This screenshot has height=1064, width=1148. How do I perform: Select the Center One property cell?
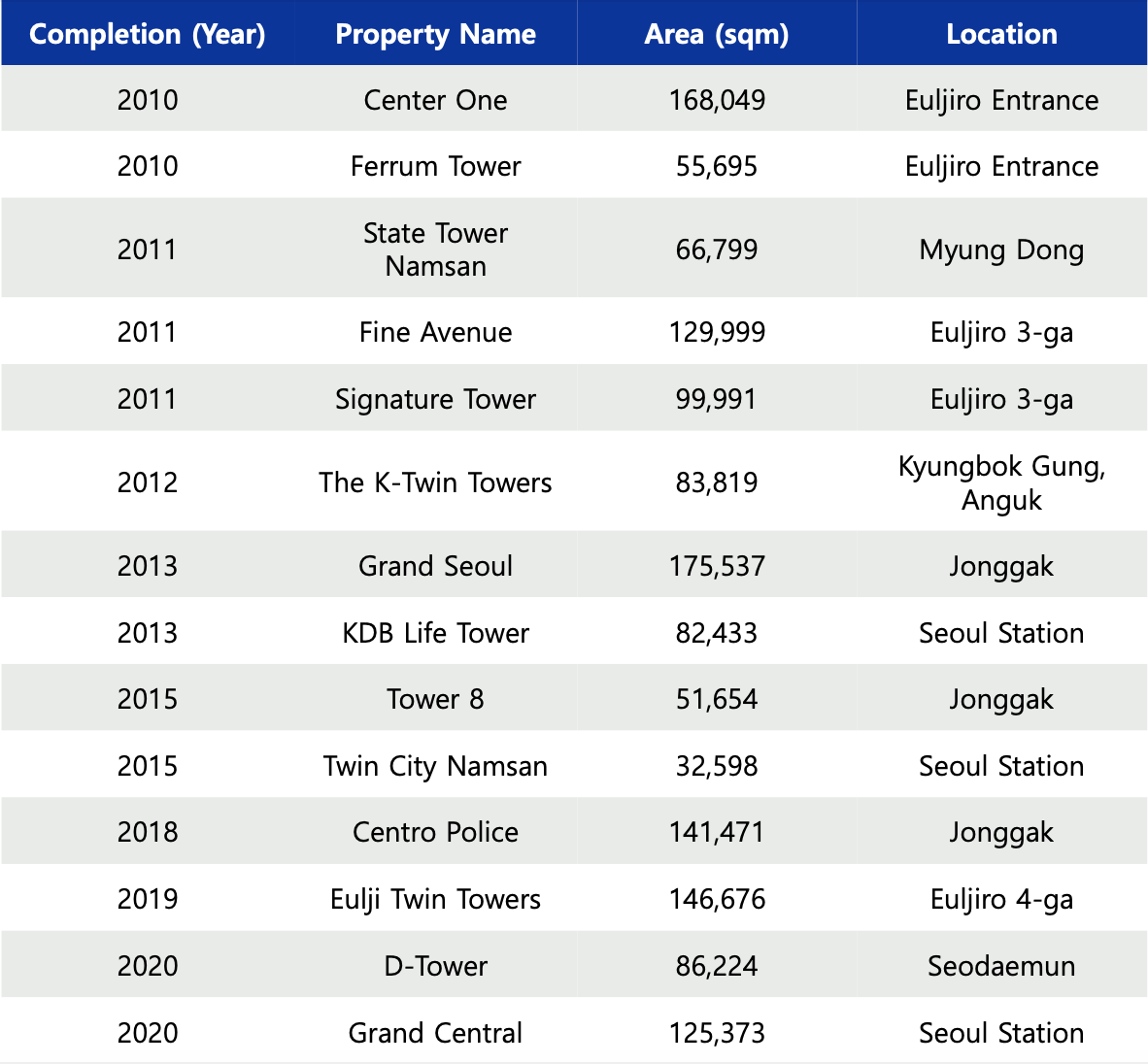point(436,100)
